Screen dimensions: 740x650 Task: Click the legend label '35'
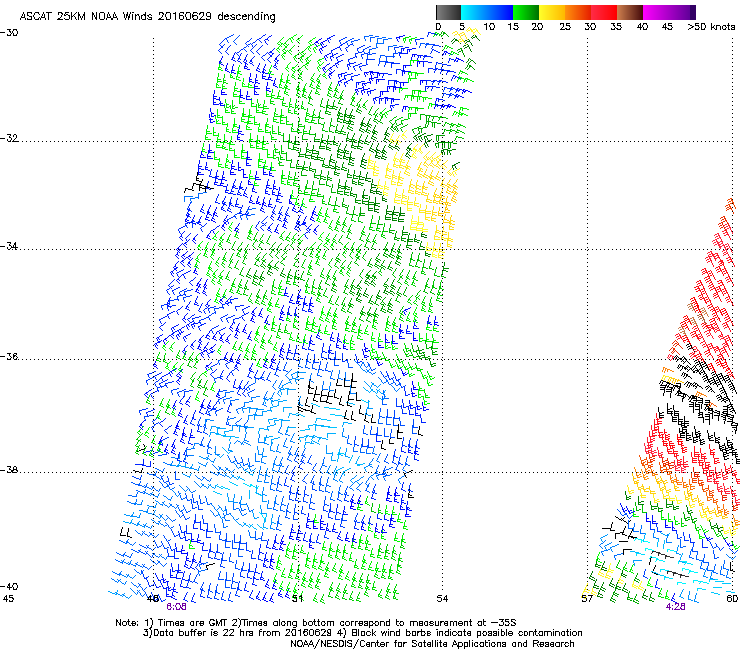click(x=616, y=27)
